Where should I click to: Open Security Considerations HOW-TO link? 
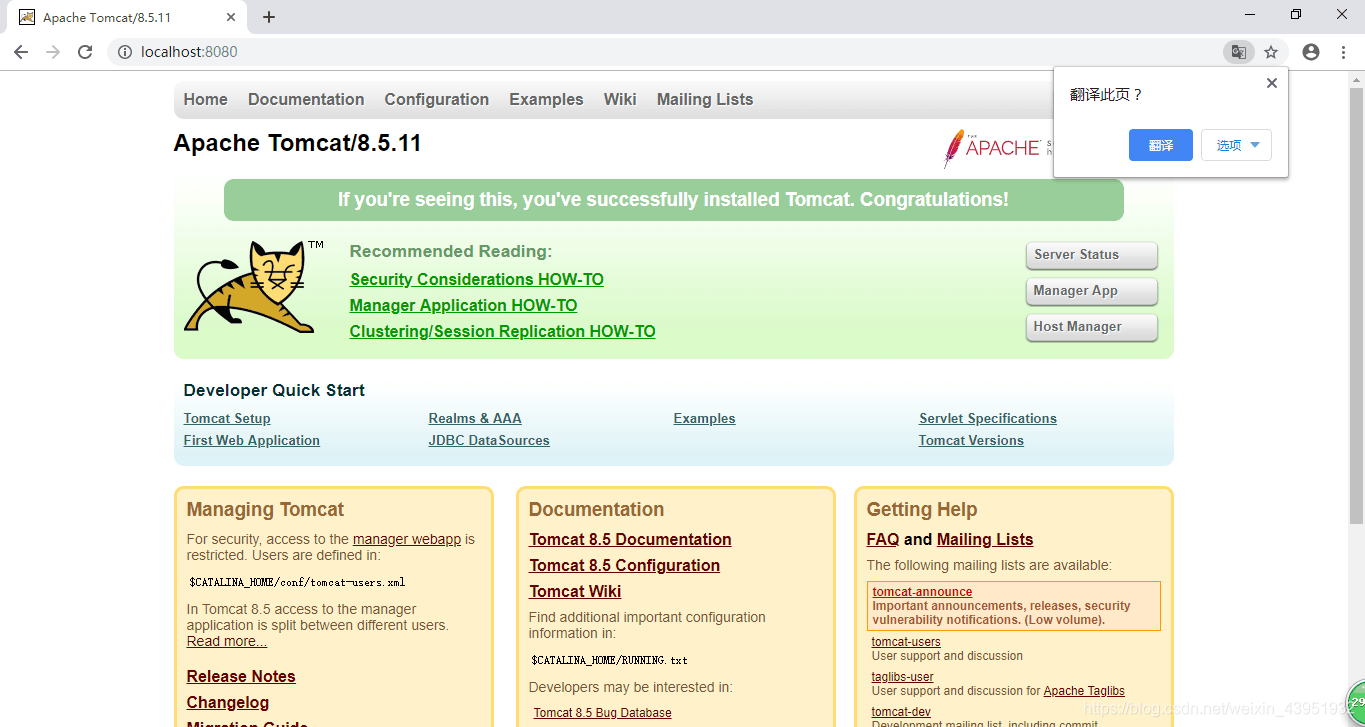477,279
